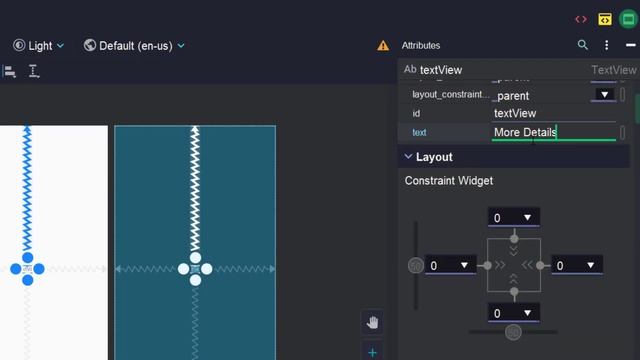The image size is (640, 360).
Task: Click the Constraint Widget heading
Action: pyautogui.click(x=449, y=181)
